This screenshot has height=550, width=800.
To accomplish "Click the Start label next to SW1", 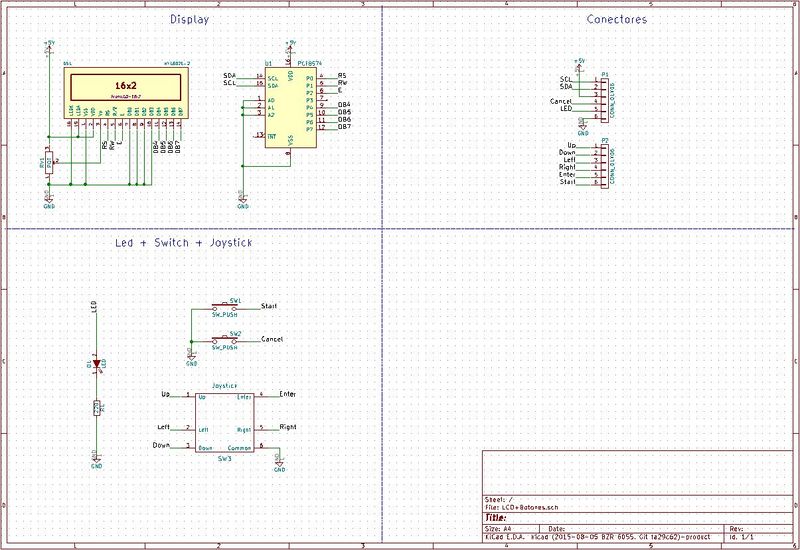I will 269,306.
